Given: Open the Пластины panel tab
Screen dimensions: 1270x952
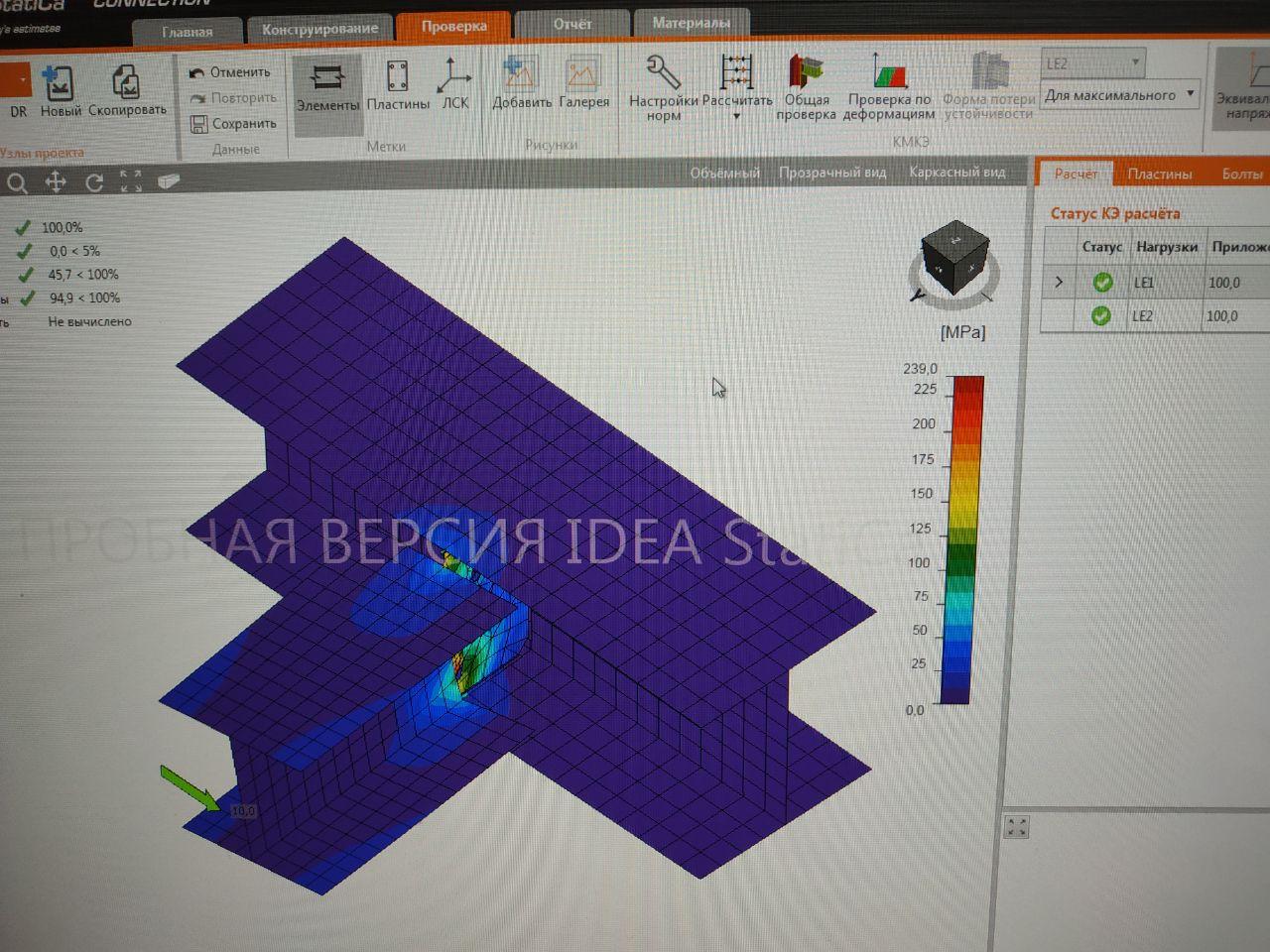Looking at the screenshot, I should point(1160,174).
